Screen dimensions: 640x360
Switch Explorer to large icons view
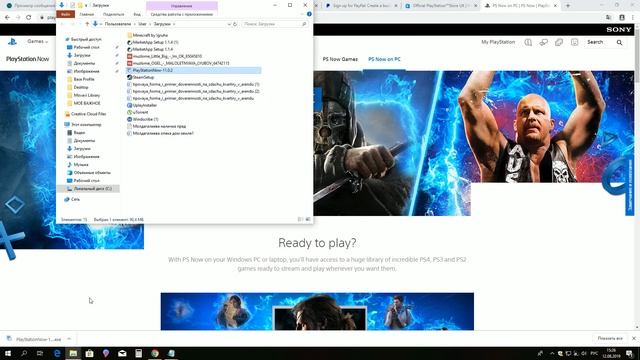pos(308,220)
